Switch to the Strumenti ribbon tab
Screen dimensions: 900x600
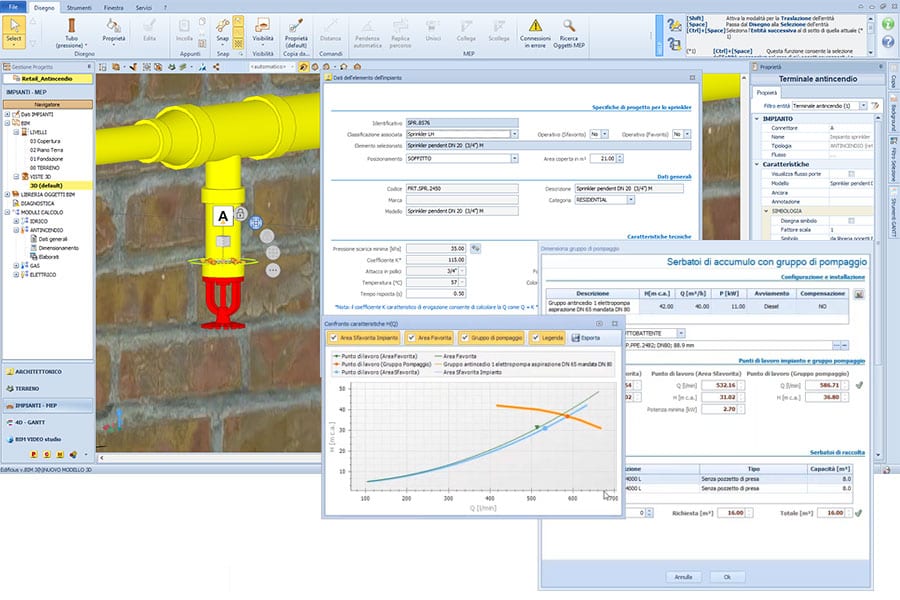point(79,7)
